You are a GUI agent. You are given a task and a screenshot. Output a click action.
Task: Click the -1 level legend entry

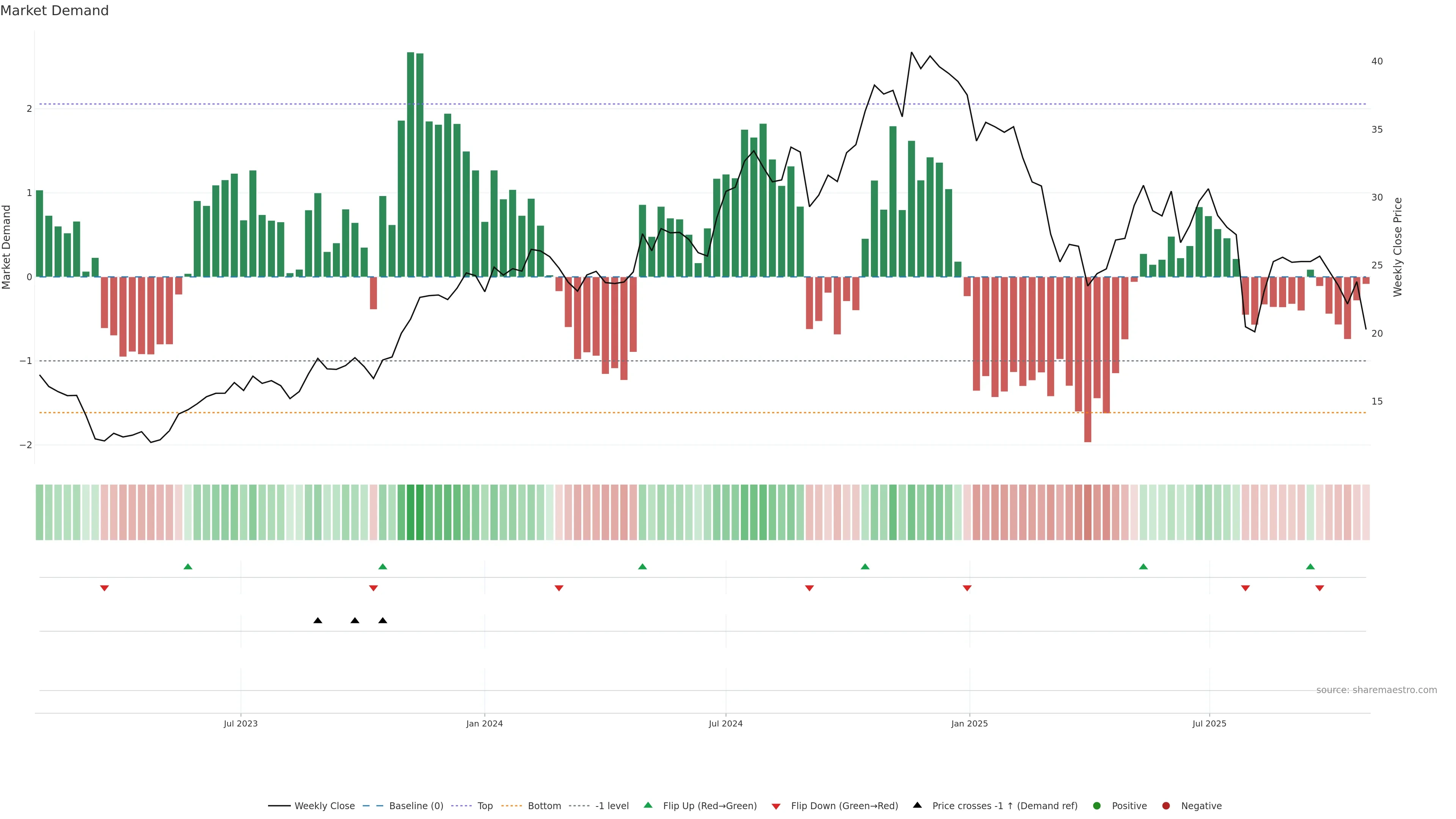click(x=612, y=805)
